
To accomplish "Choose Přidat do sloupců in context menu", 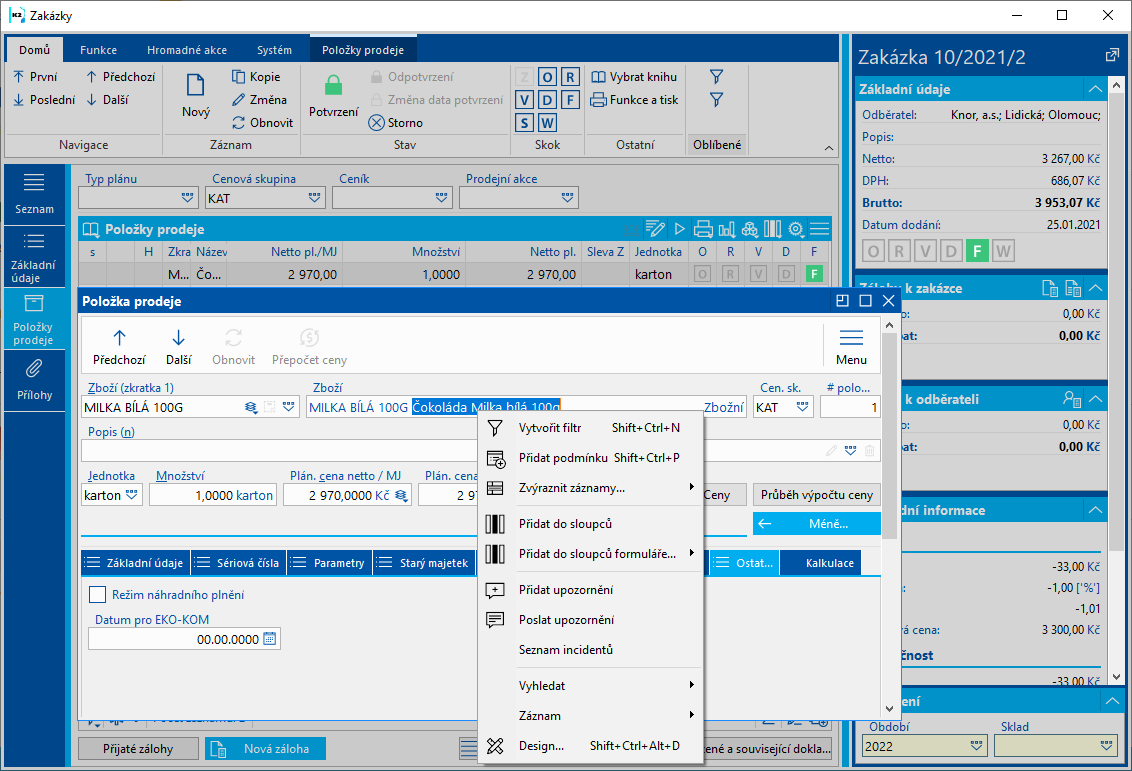I will tap(591, 524).
